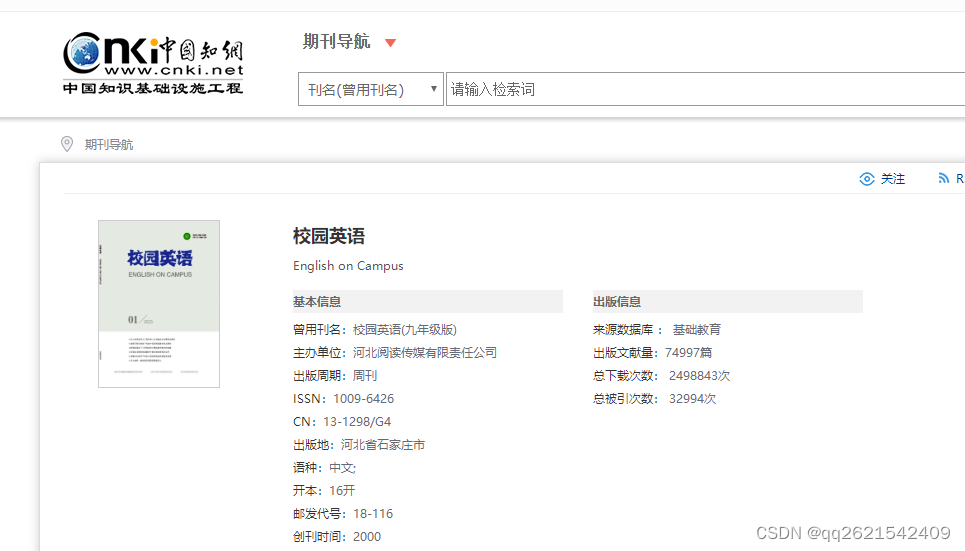Select the 邮发代号 18-116 value
Viewport: 965px width, 551px height.
(373, 514)
